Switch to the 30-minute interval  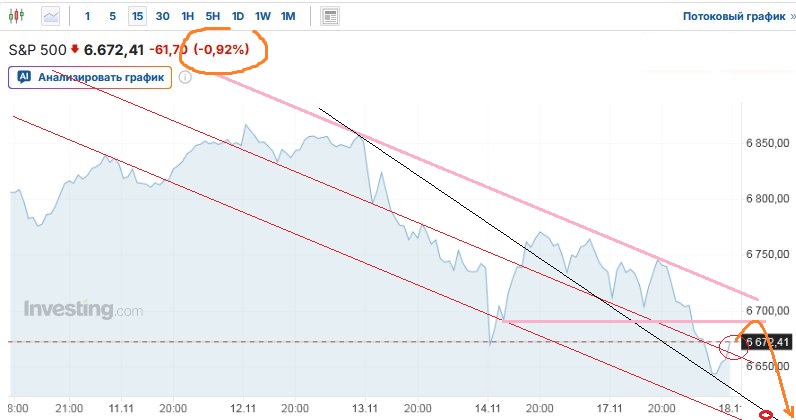coord(162,16)
